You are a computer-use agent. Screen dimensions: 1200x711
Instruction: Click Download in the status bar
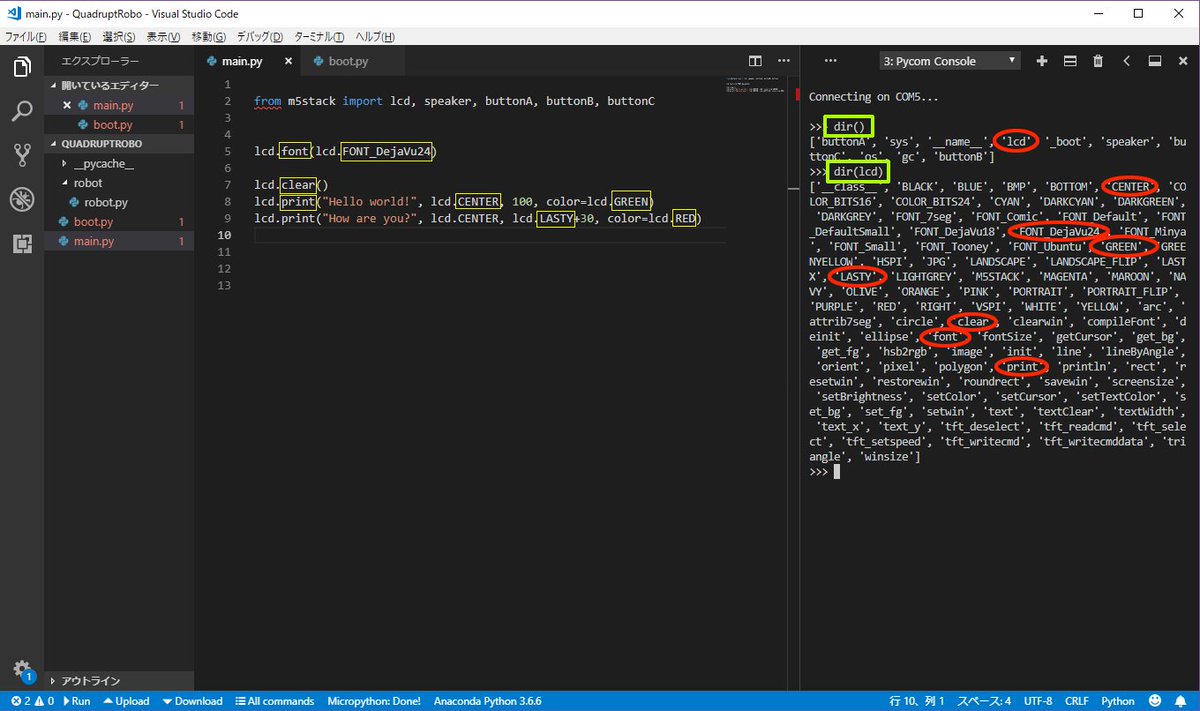(x=192, y=701)
